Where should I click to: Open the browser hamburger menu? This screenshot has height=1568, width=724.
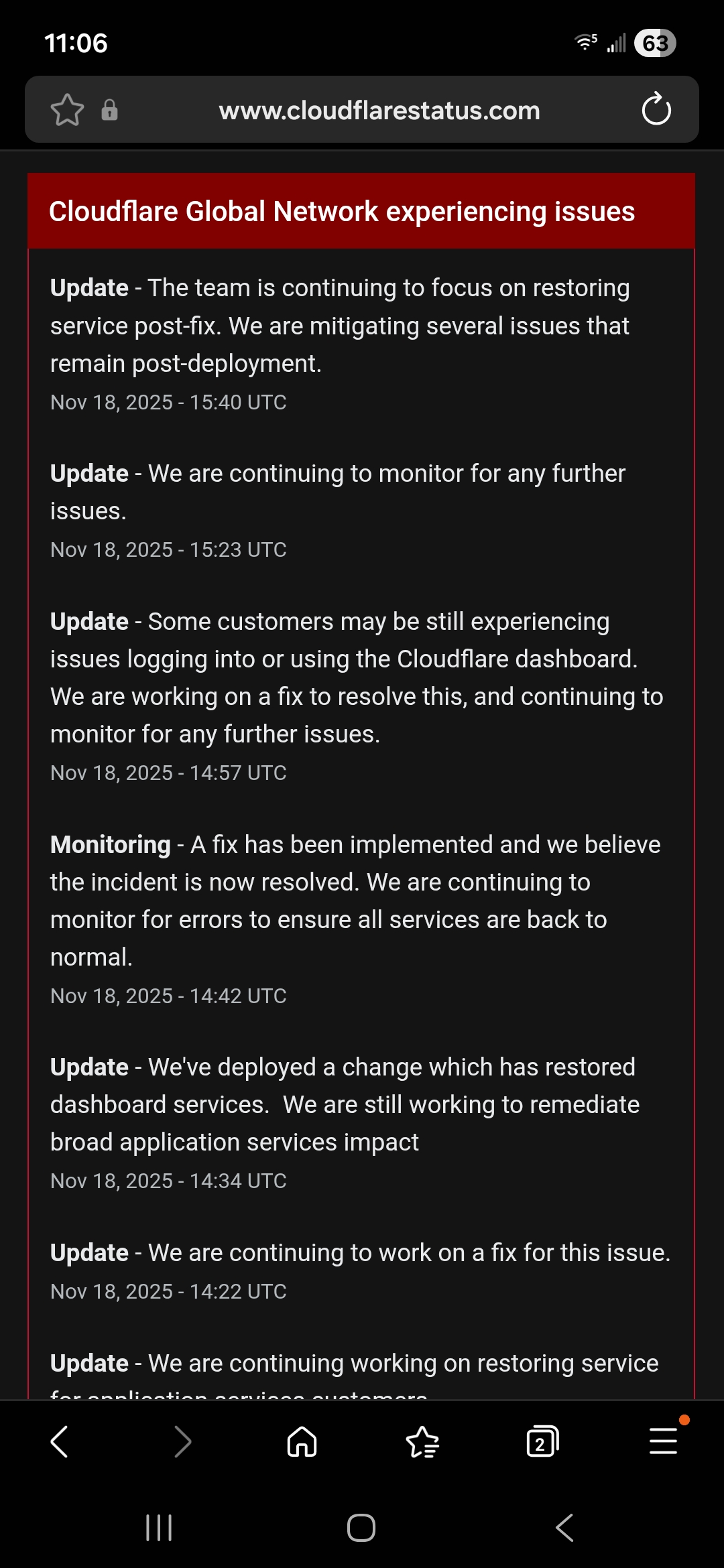pos(664,1441)
